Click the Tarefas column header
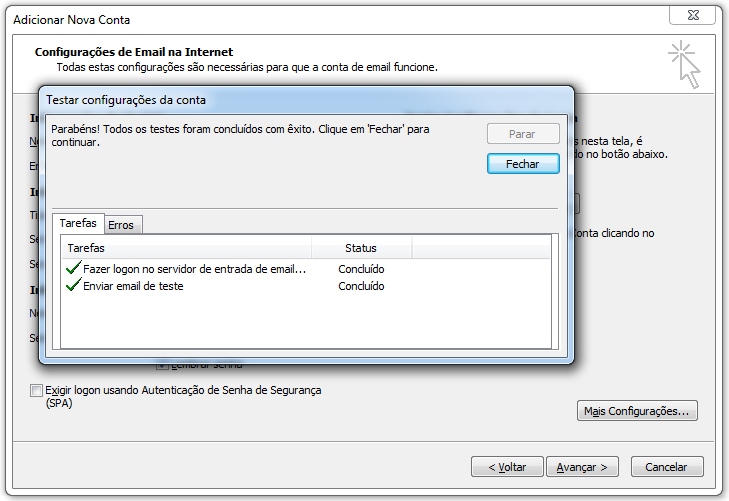 click(x=186, y=248)
